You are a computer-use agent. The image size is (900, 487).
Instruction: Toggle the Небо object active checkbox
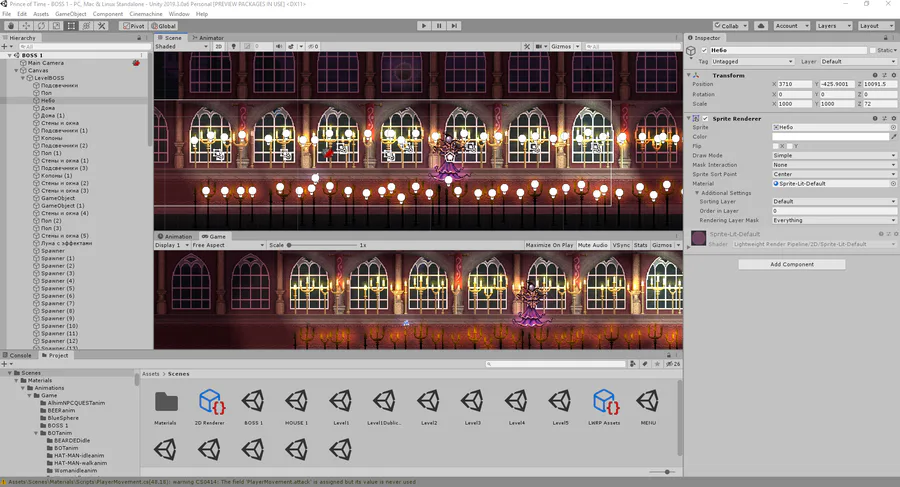click(x=704, y=51)
